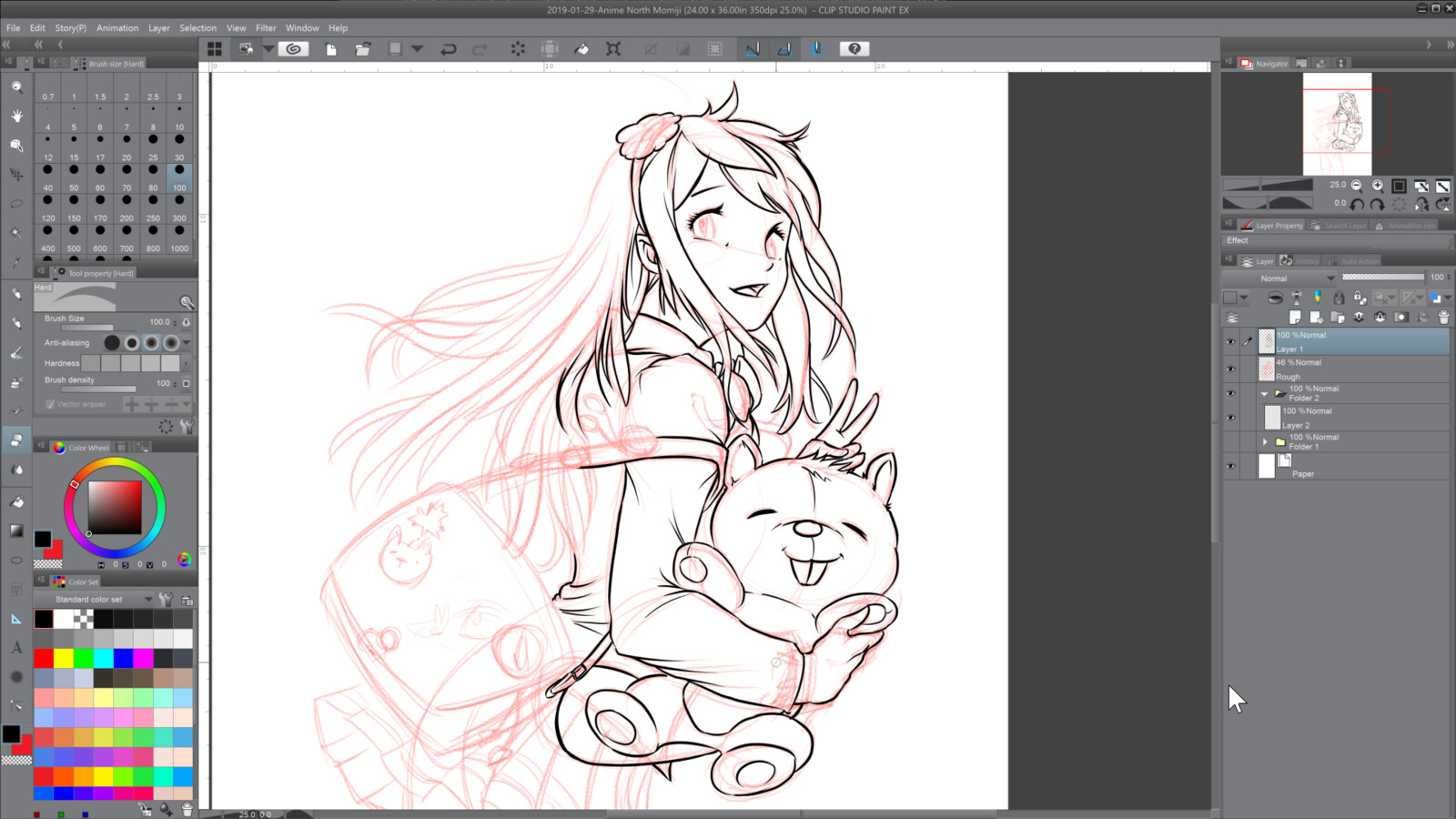Click the New document icon
The width and height of the screenshot is (1456, 819).
[331, 49]
